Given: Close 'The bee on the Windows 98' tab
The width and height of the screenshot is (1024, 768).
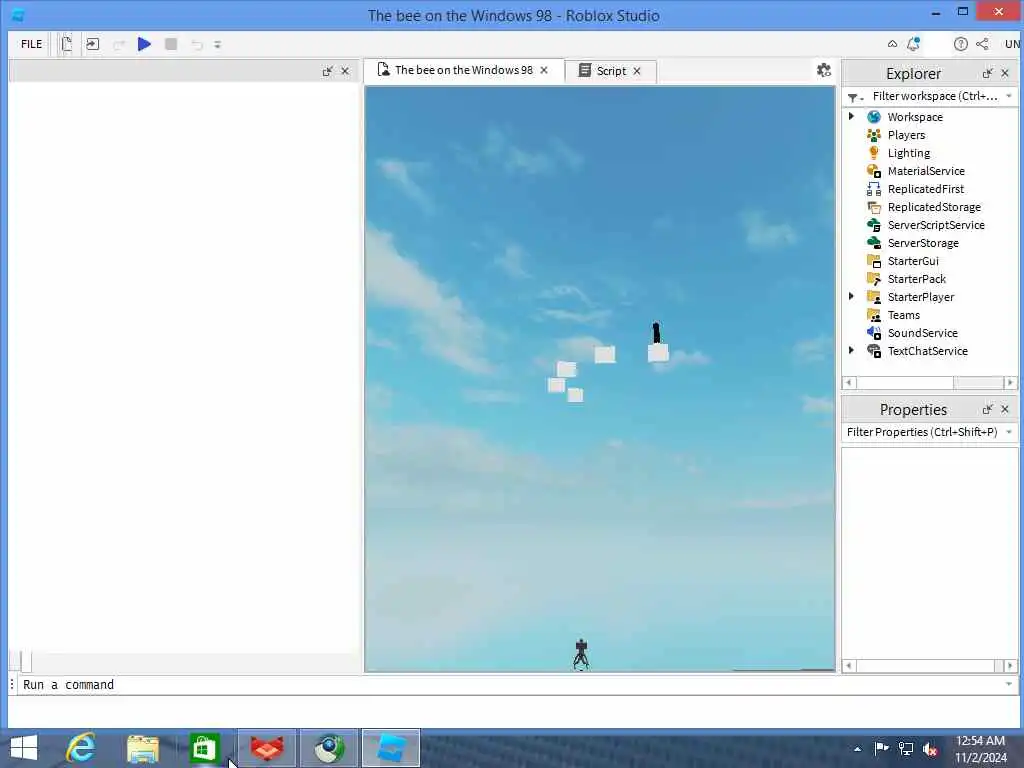Looking at the screenshot, I should (544, 71).
